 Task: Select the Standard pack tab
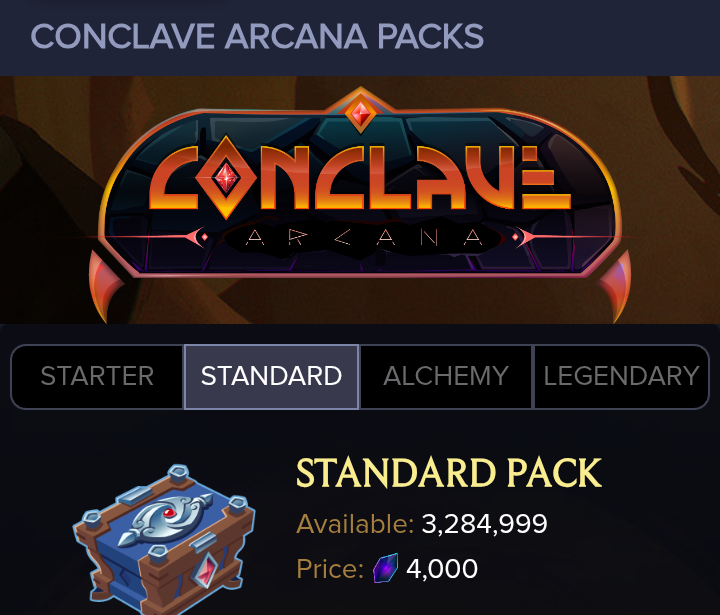pyautogui.click(x=271, y=376)
